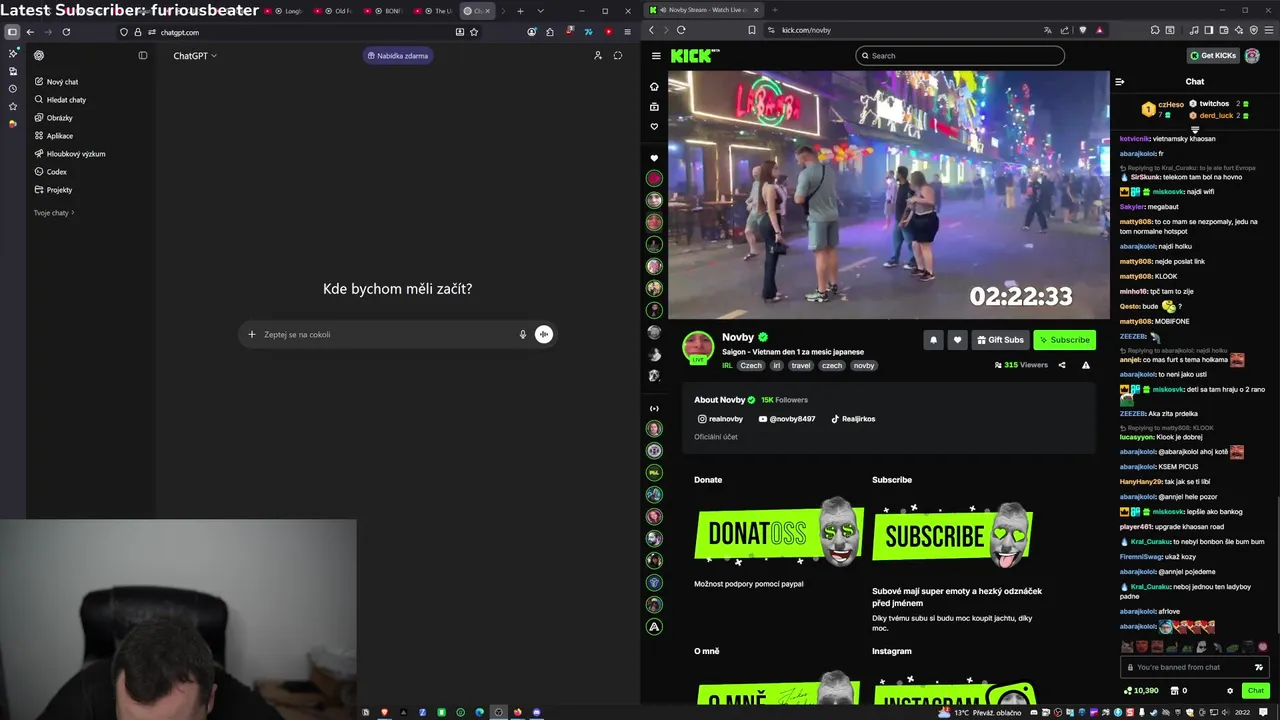Focus the Kick search field
Screen dimensions: 1280x720
[960, 56]
